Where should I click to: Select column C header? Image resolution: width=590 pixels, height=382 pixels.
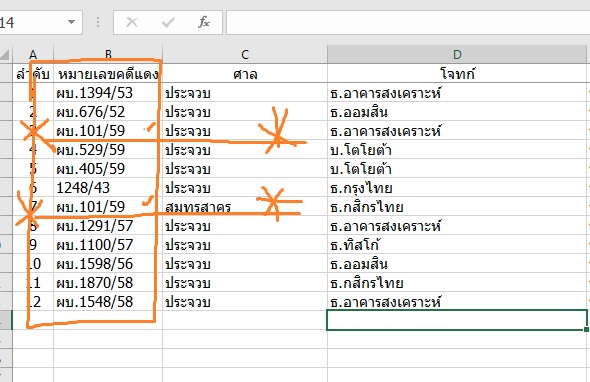click(245, 55)
